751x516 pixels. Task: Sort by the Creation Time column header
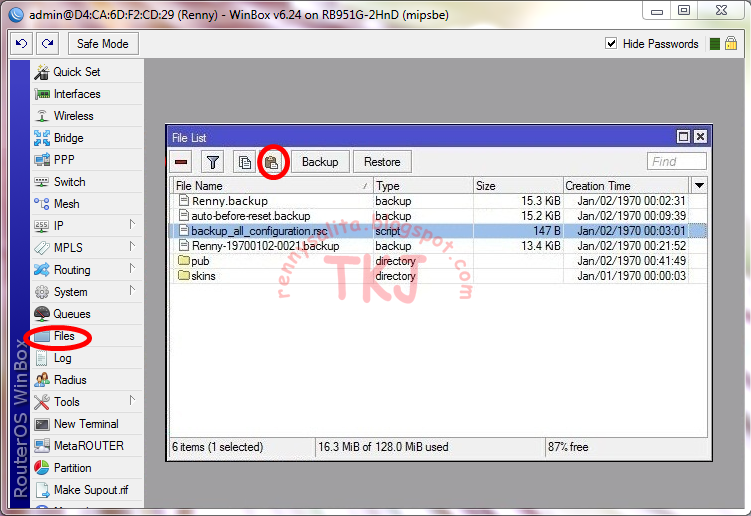pyautogui.click(x=626, y=185)
